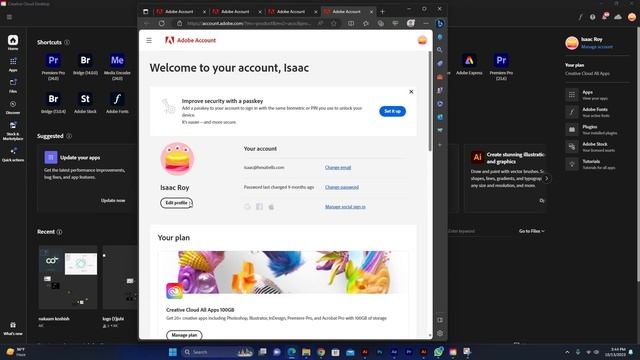Open Apps section in Creative Cloud sidebar

click(13, 64)
